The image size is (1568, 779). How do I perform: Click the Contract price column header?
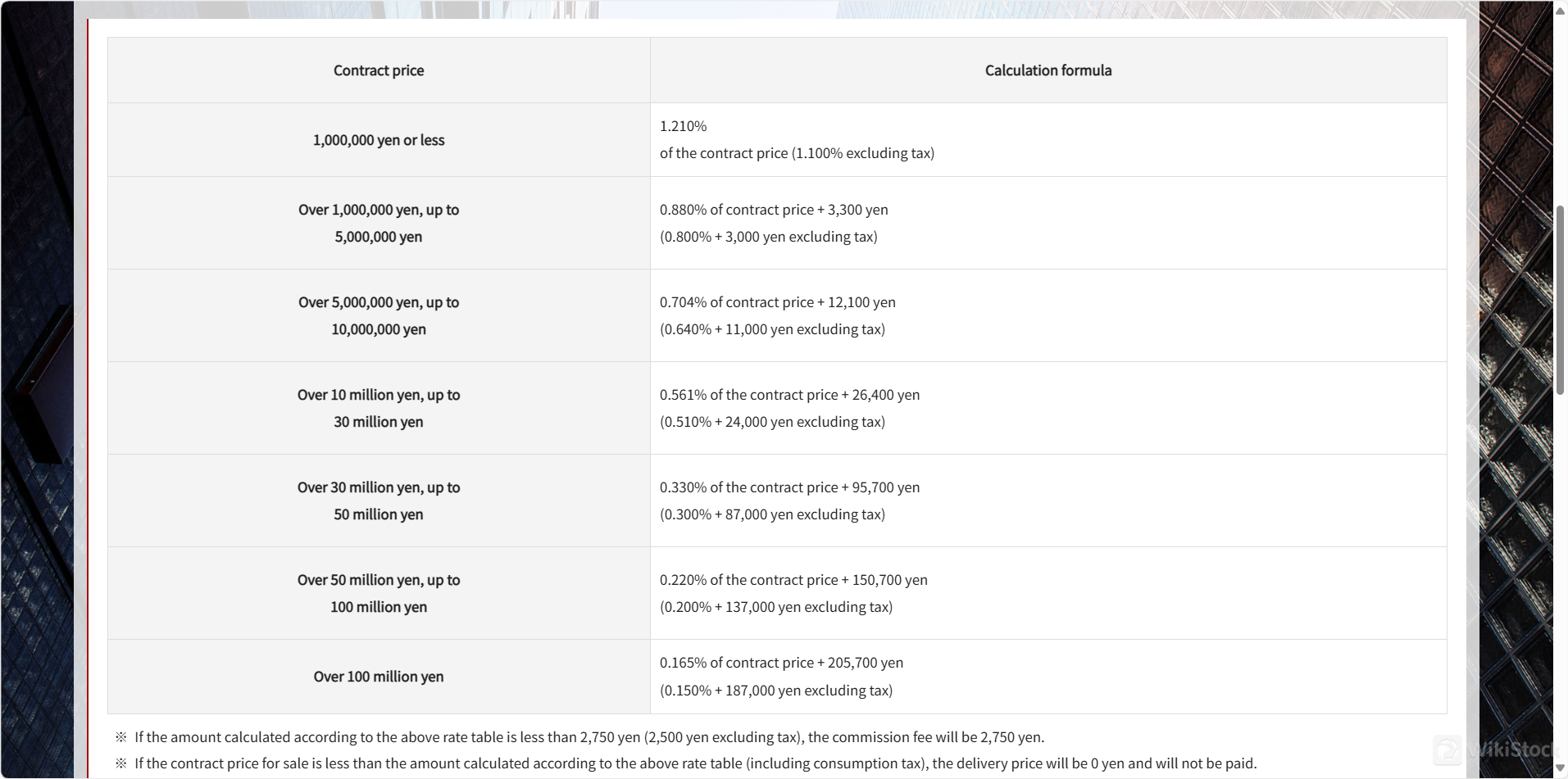(x=378, y=70)
